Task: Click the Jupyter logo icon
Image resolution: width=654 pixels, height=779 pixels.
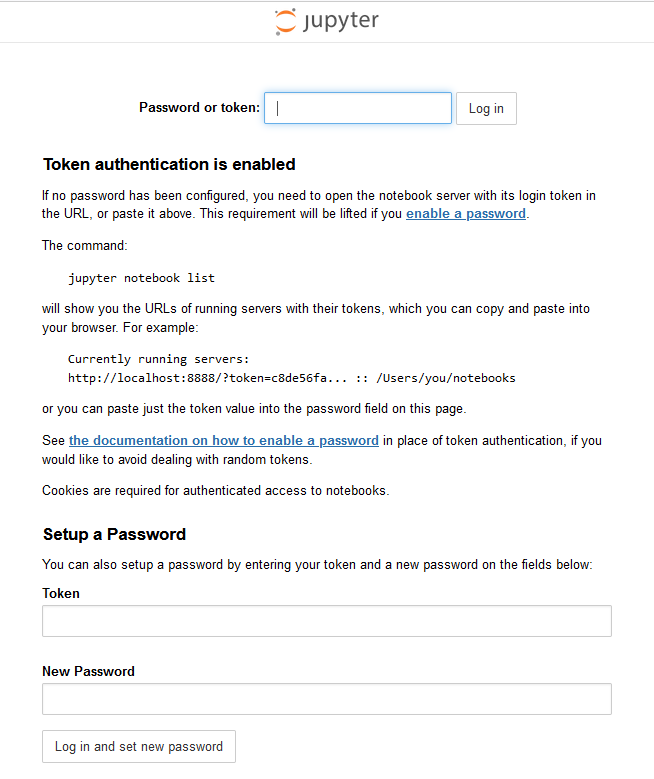Action: 286,21
